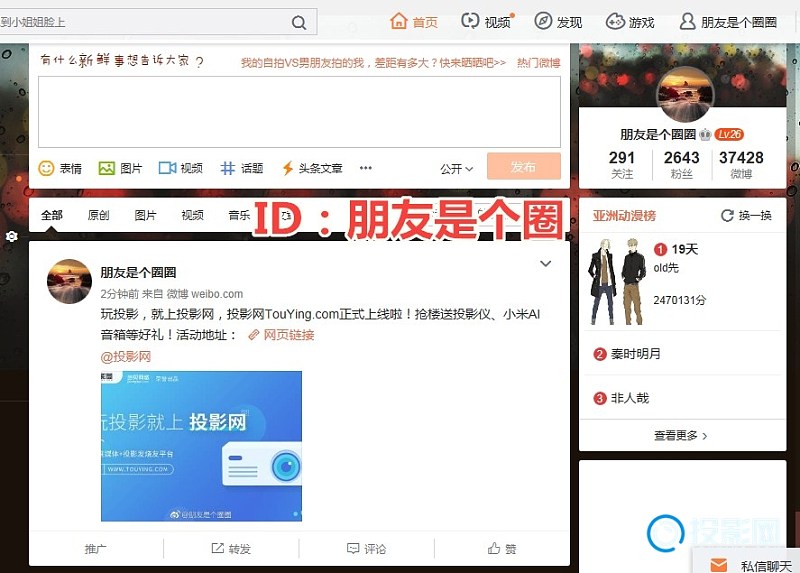The image size is (800, 573).
Task: Open the 网页链接 link icon in post
Action: [x=254, y=335]
